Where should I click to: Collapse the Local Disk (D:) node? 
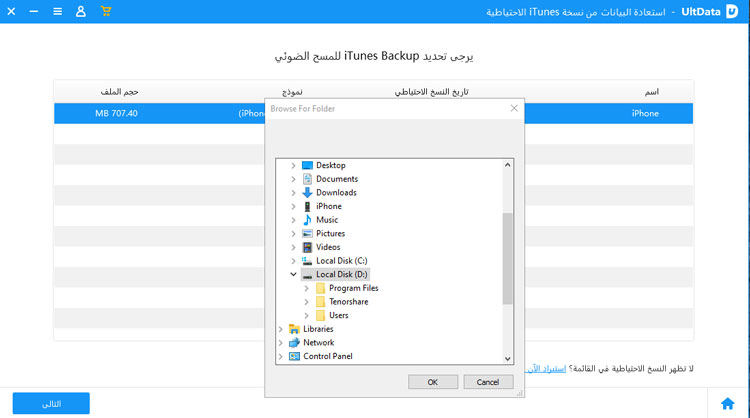point(293,275)
